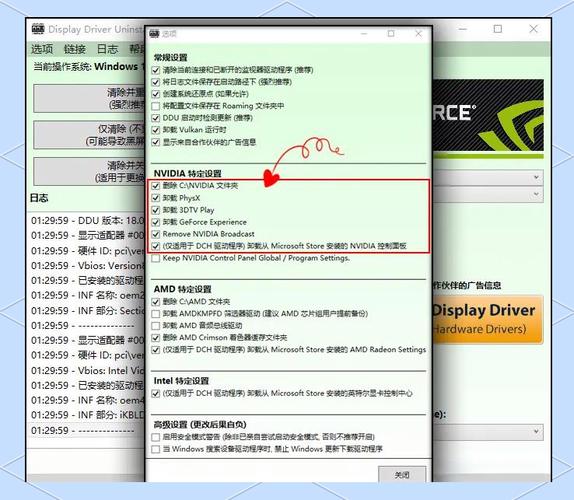Open the 链接 menu in main window
Screen dimensions: 574x500
pyautogui.click(x=75, y=49)
